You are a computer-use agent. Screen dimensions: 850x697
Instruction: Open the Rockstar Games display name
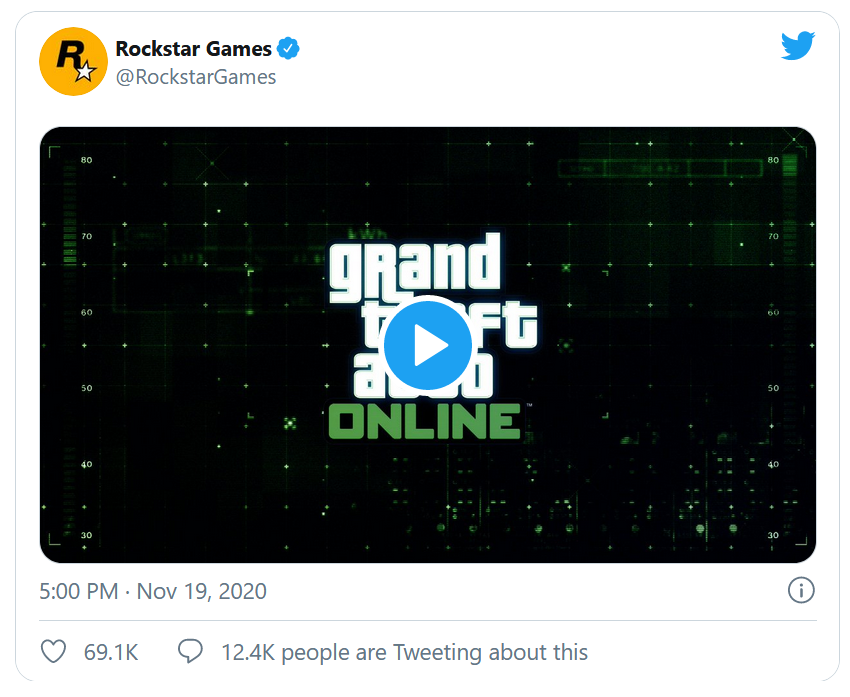point(193,48)
